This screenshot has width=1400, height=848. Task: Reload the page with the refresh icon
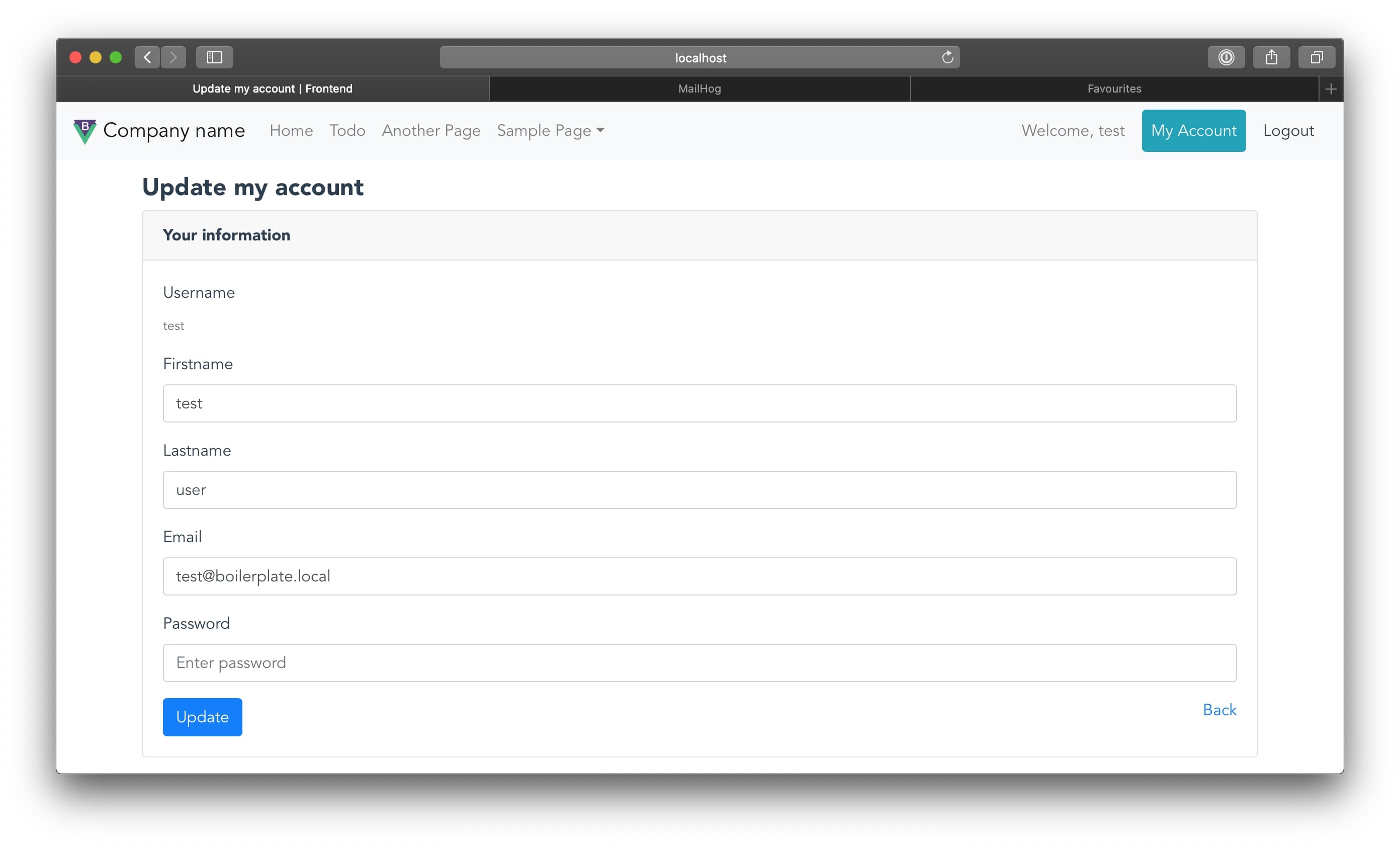point(947,57)
